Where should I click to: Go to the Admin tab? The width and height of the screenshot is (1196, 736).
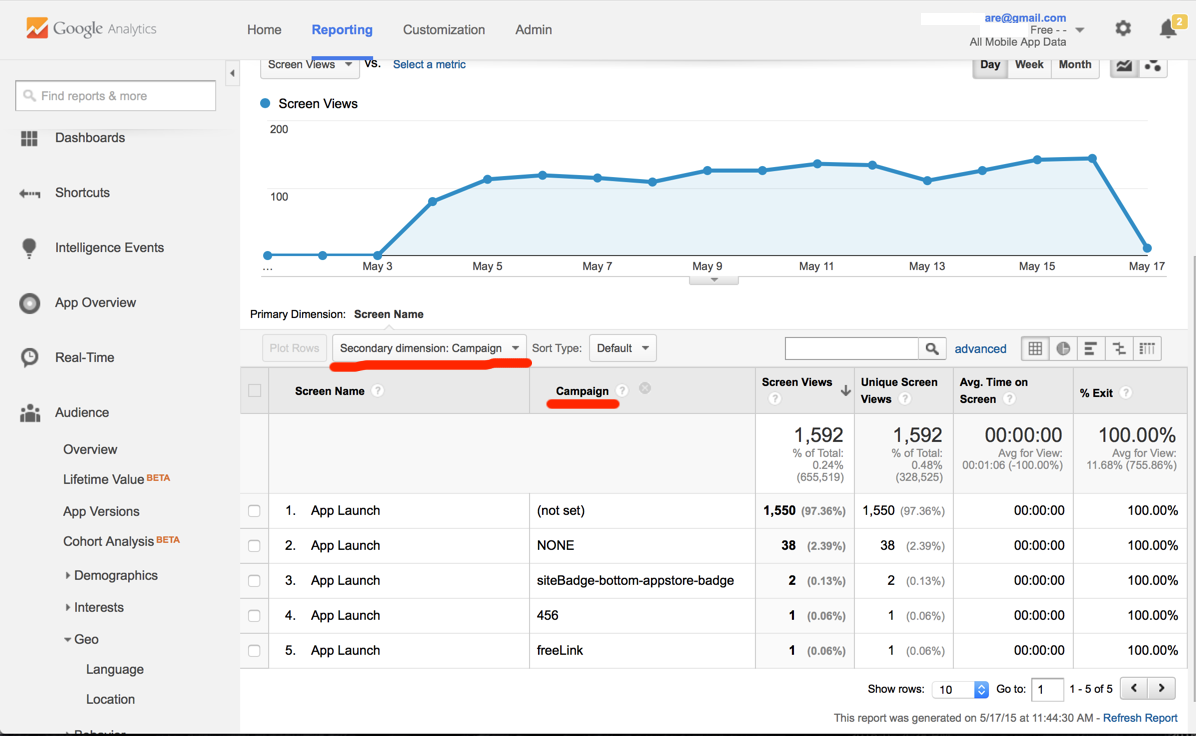click(x=533, y=30)
